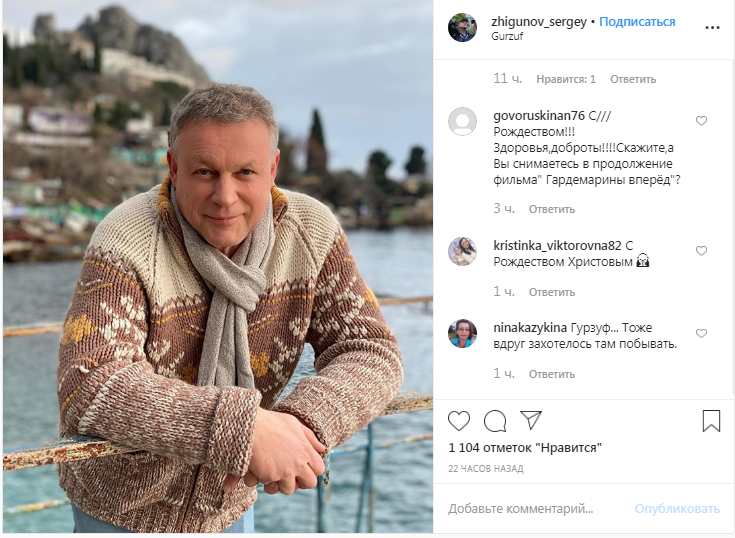
Task: Like kristinka_viktorovna82 comment with heart
Action: pyautogui.click(x=701, y=251)
